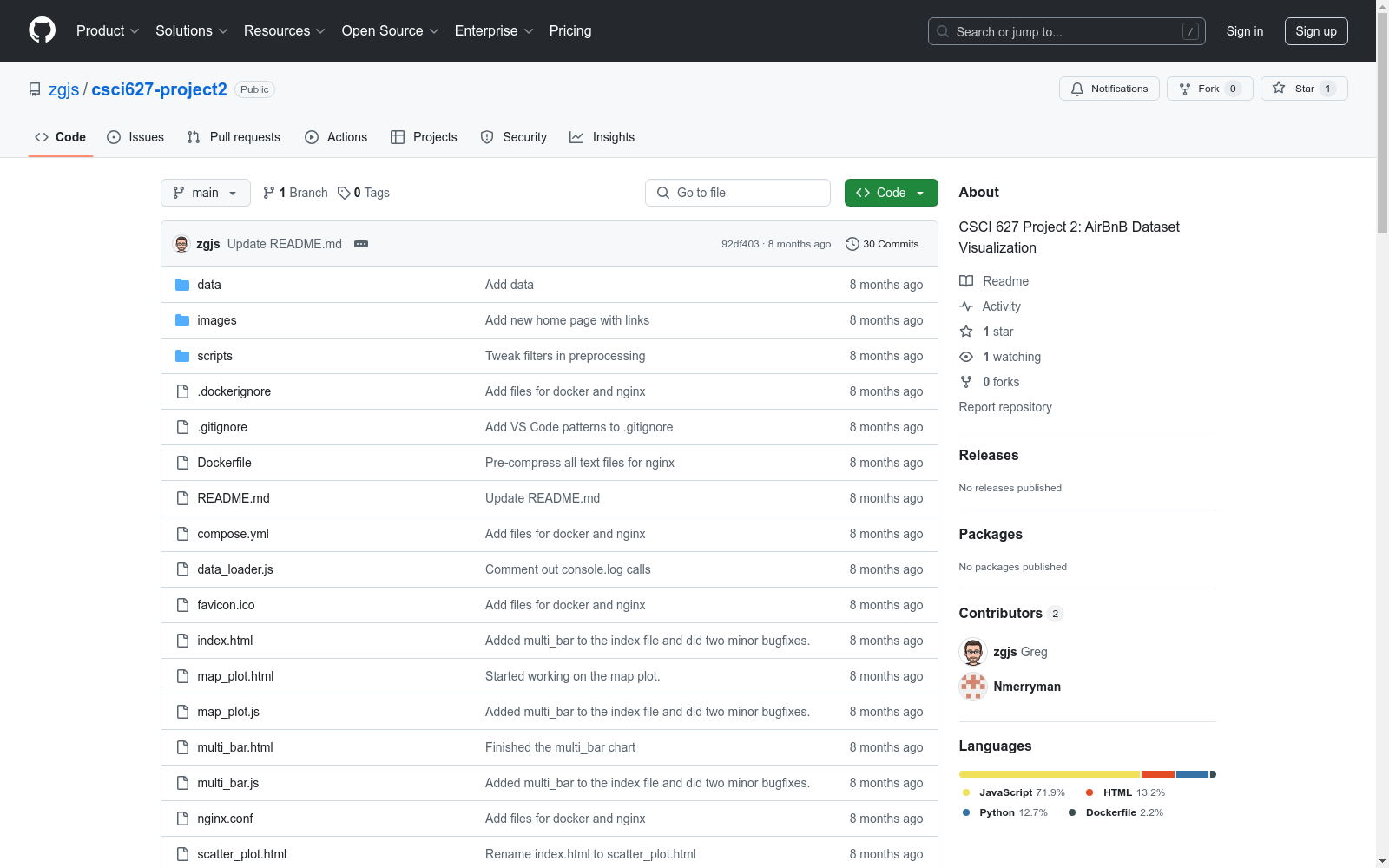
Task: Open the 30 Commits history link
Action: click(882, 244)
